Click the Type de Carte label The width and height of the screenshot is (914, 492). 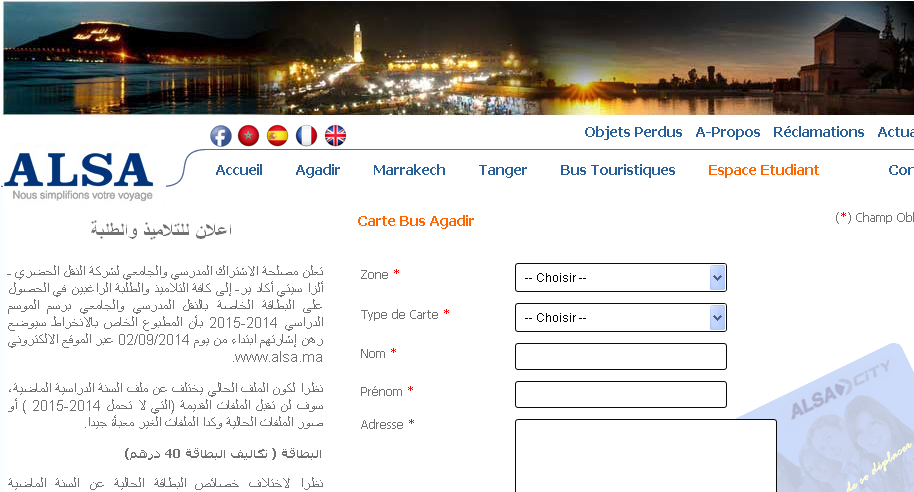[x=399, y=315]
